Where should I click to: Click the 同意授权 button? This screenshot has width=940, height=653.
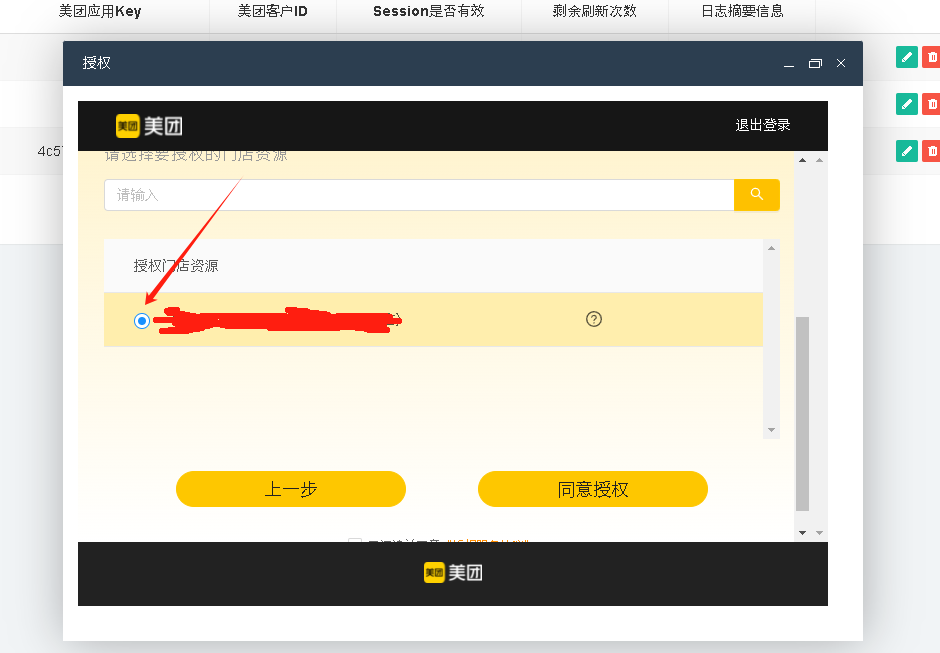592,489
